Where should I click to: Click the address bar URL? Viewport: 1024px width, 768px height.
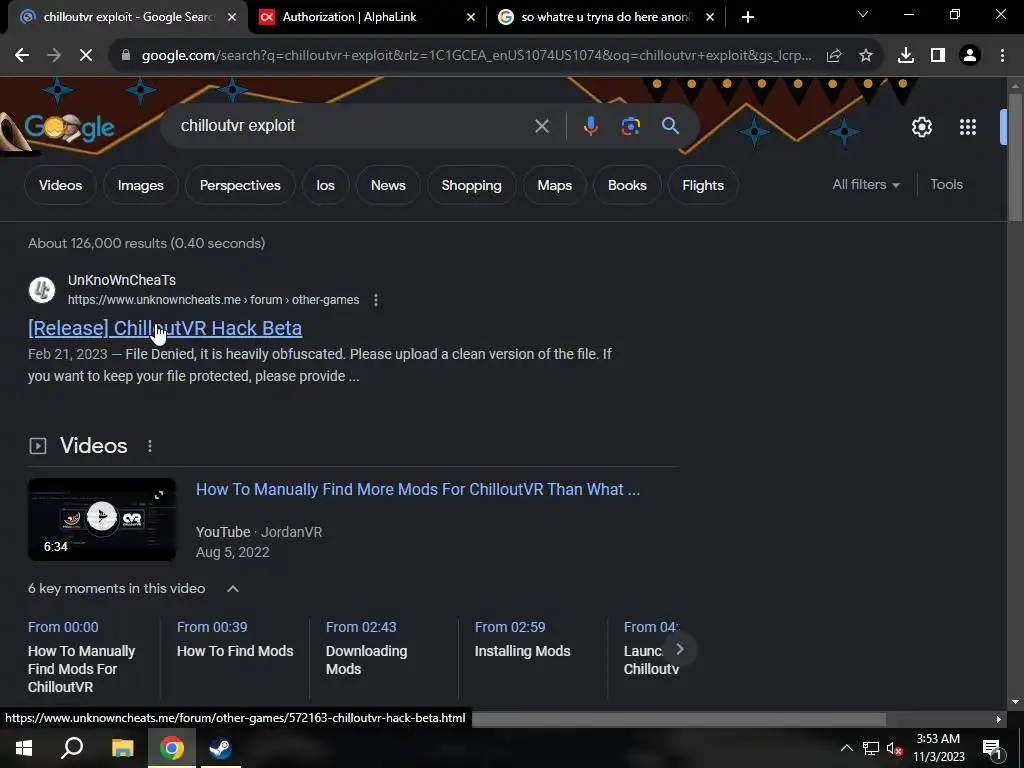tap(476, 56)
